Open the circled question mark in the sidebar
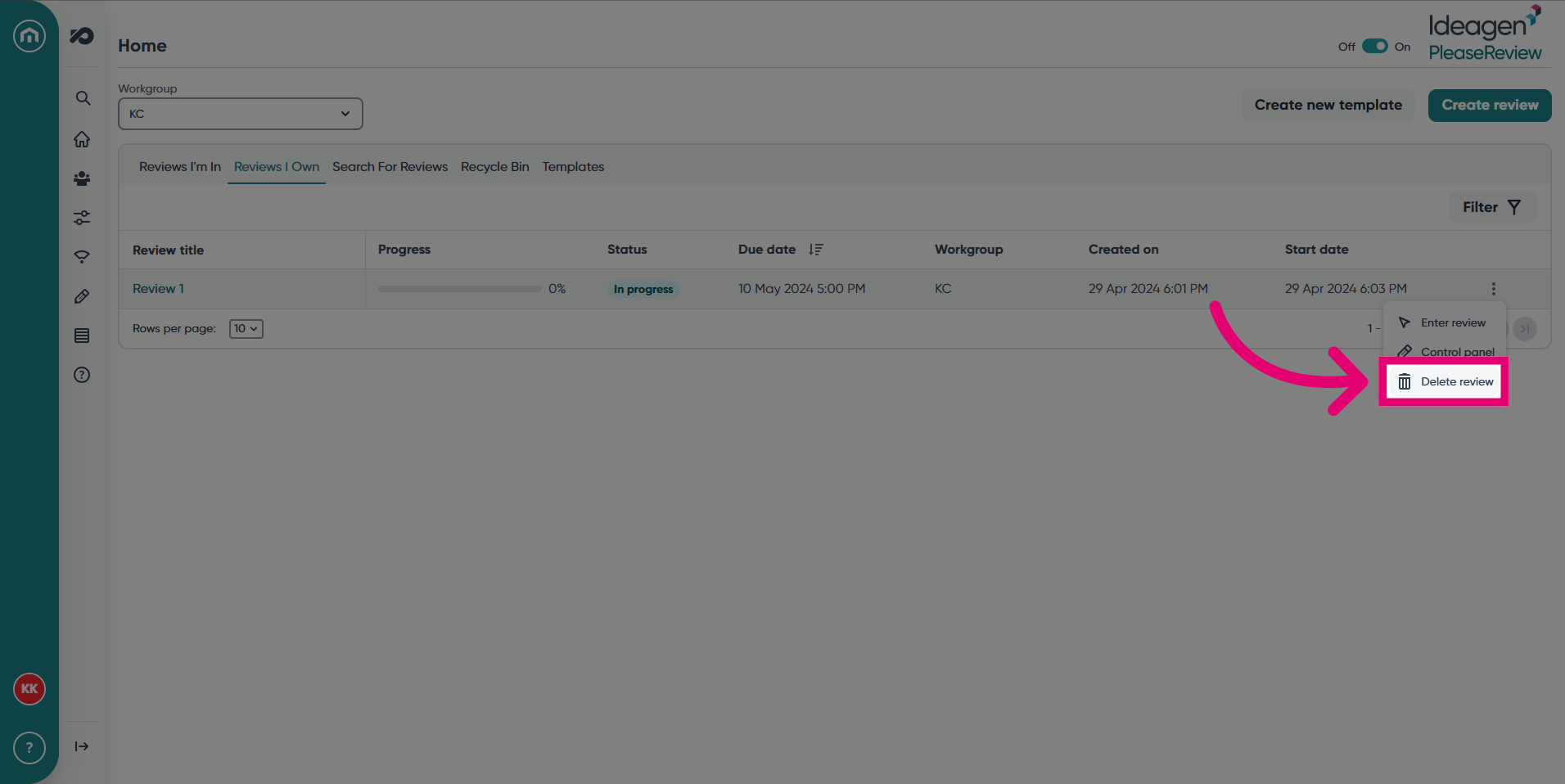This screenshot has height=784, width=1565. [82, 375]
